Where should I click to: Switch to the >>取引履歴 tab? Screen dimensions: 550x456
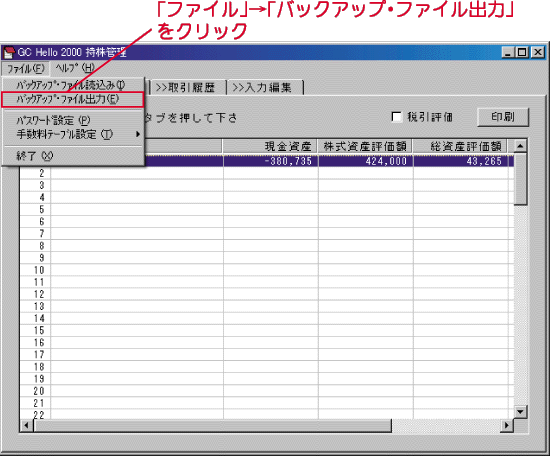(x=185, y=87)
